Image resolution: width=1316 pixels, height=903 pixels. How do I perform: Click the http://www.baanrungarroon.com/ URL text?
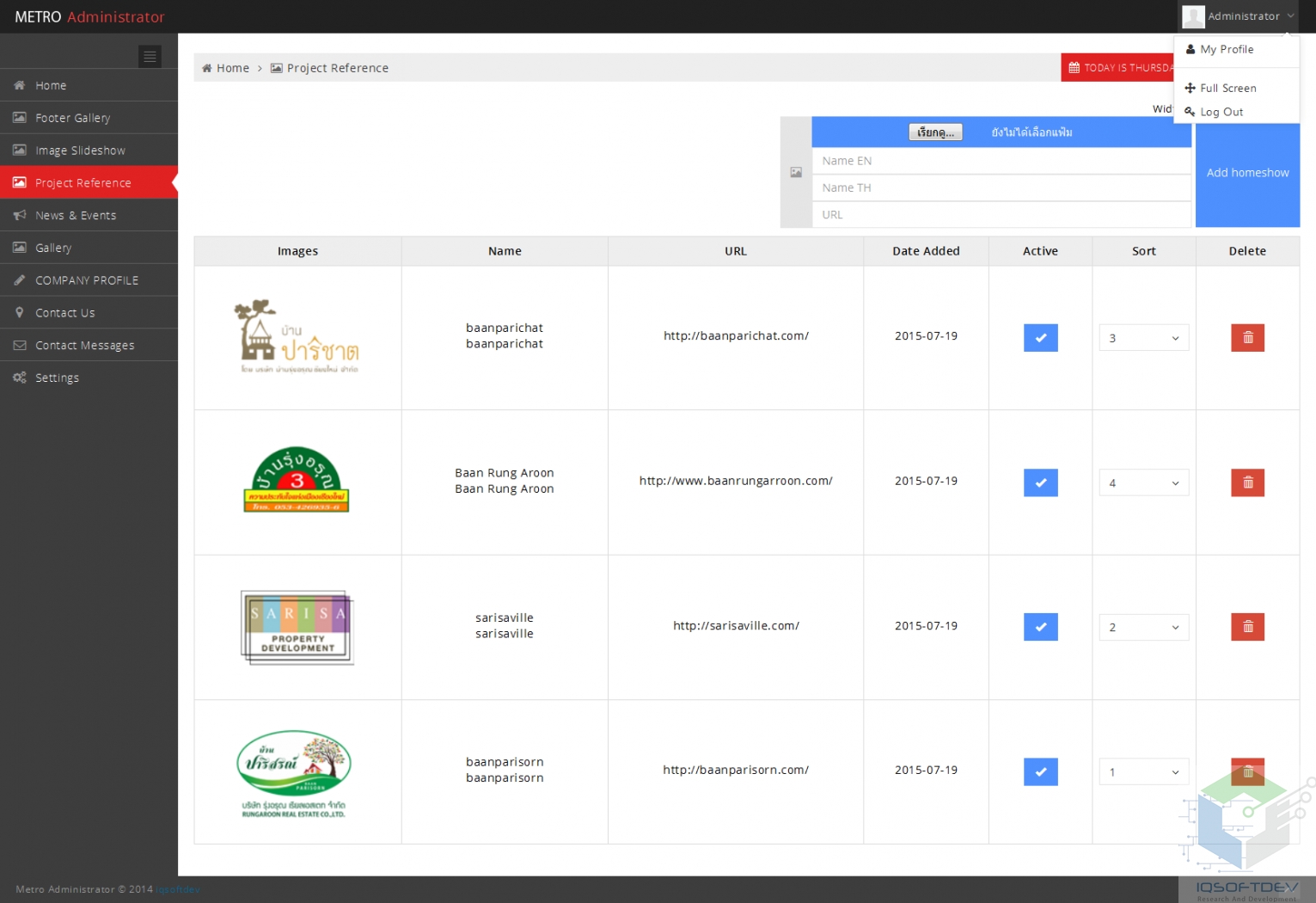(x=736, y=481)
